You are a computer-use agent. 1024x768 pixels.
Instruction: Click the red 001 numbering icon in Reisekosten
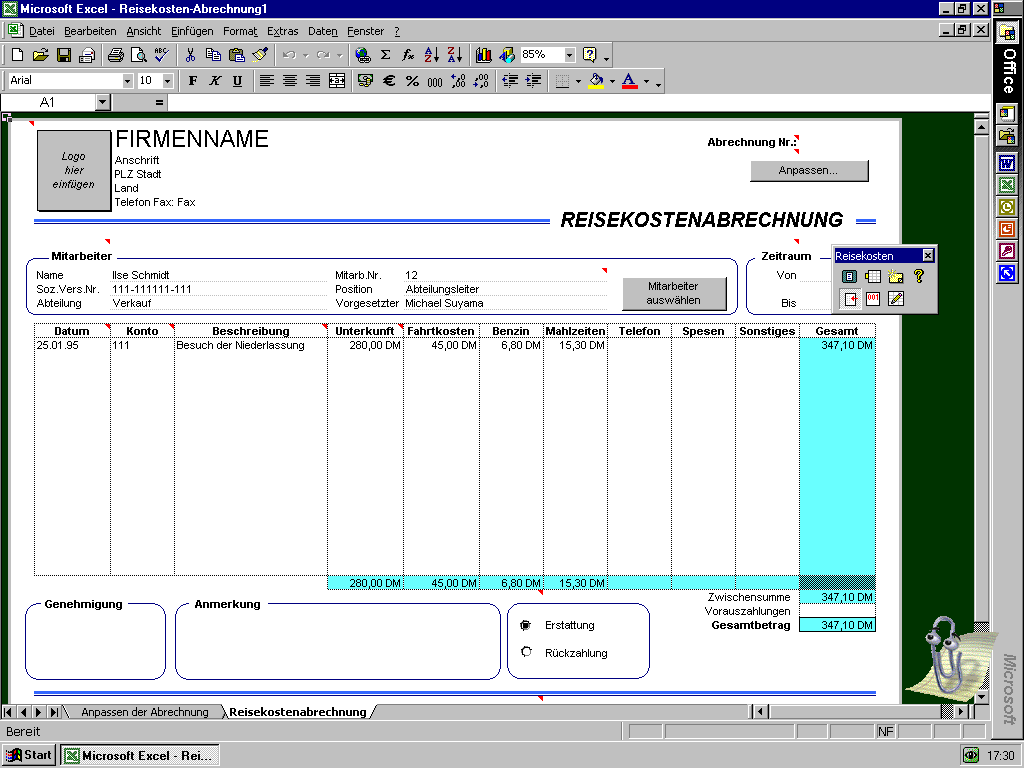pos(873,298)
